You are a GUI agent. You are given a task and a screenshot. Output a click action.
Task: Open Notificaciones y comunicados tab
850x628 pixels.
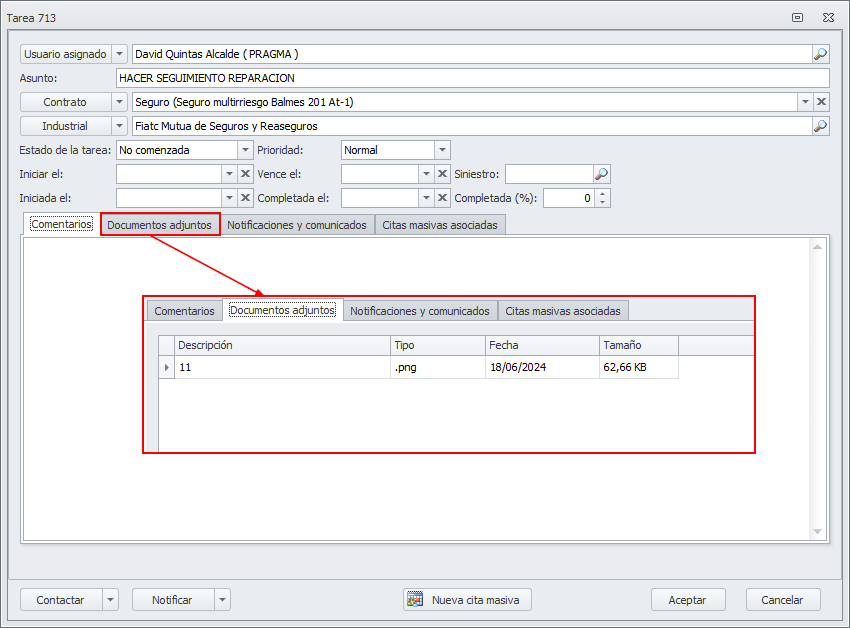[x=297, y=225]
